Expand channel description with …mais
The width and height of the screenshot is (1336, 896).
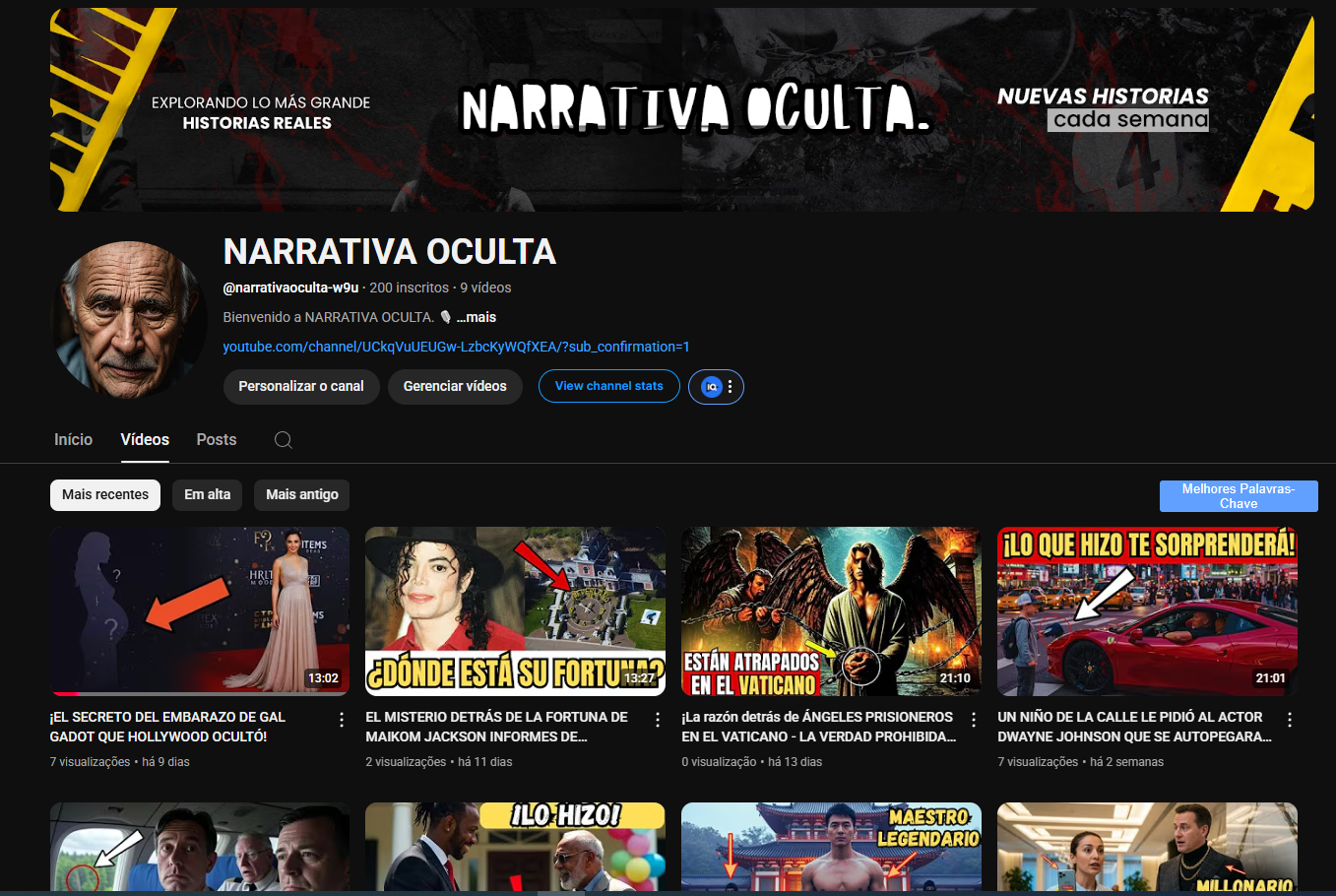click(477, 317)
